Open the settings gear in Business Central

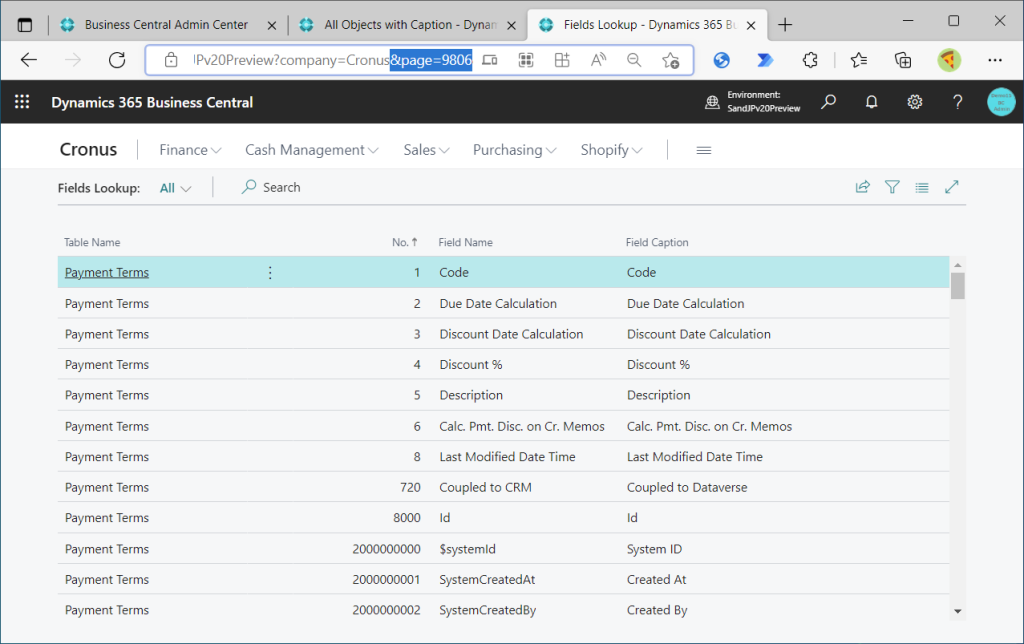click(x=914, y=102)
